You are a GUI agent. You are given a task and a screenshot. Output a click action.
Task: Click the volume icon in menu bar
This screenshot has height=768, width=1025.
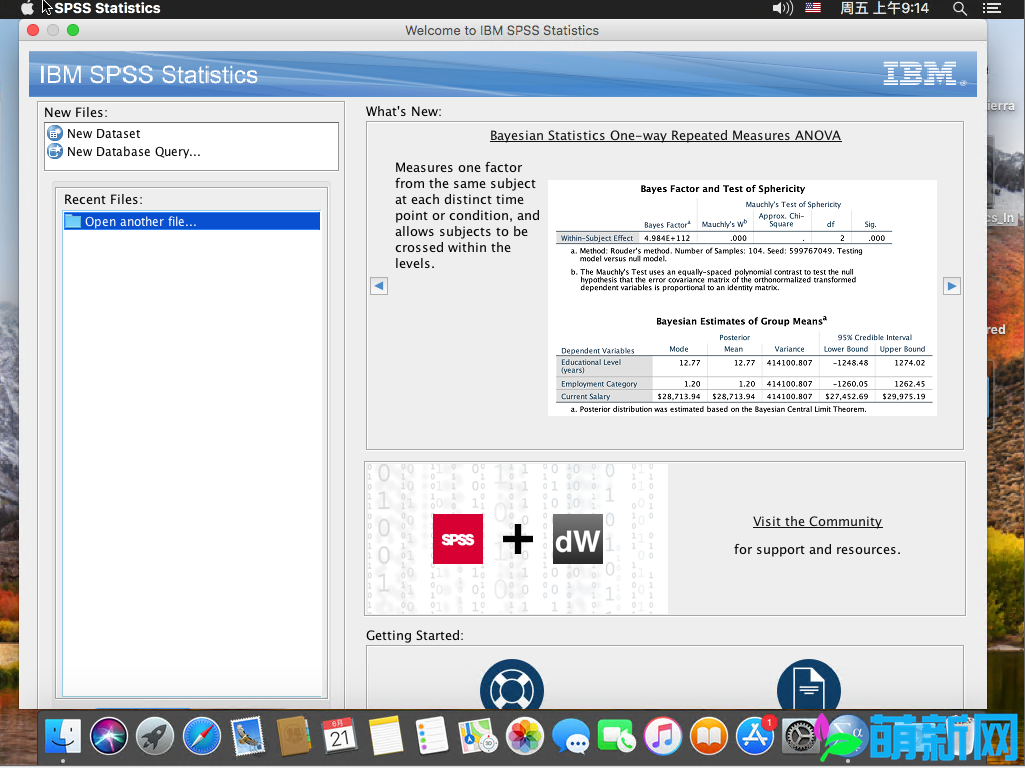(782, 8)
